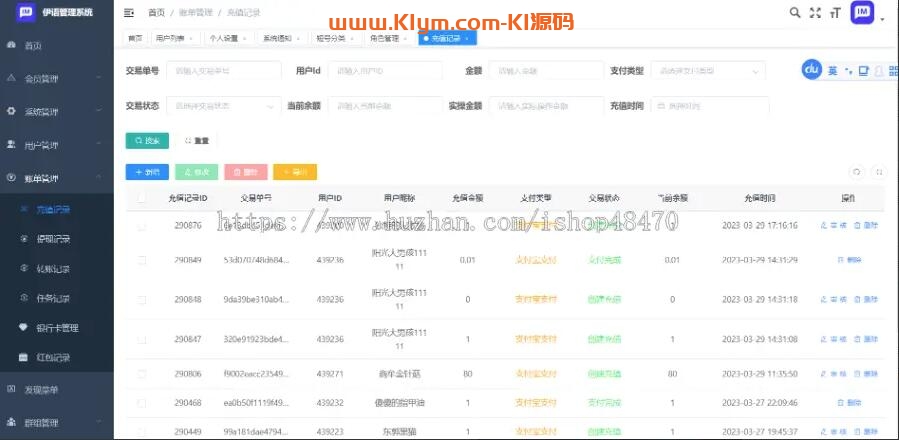899x440 pixels.
Task: Click 审核 on the 290848 row
Action: point(834,299)
